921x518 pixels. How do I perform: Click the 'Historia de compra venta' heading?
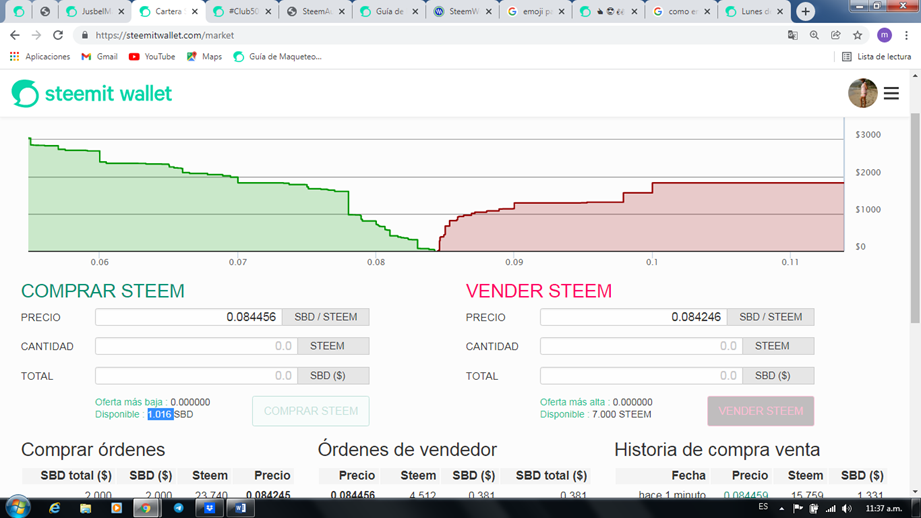click(717, 450)
